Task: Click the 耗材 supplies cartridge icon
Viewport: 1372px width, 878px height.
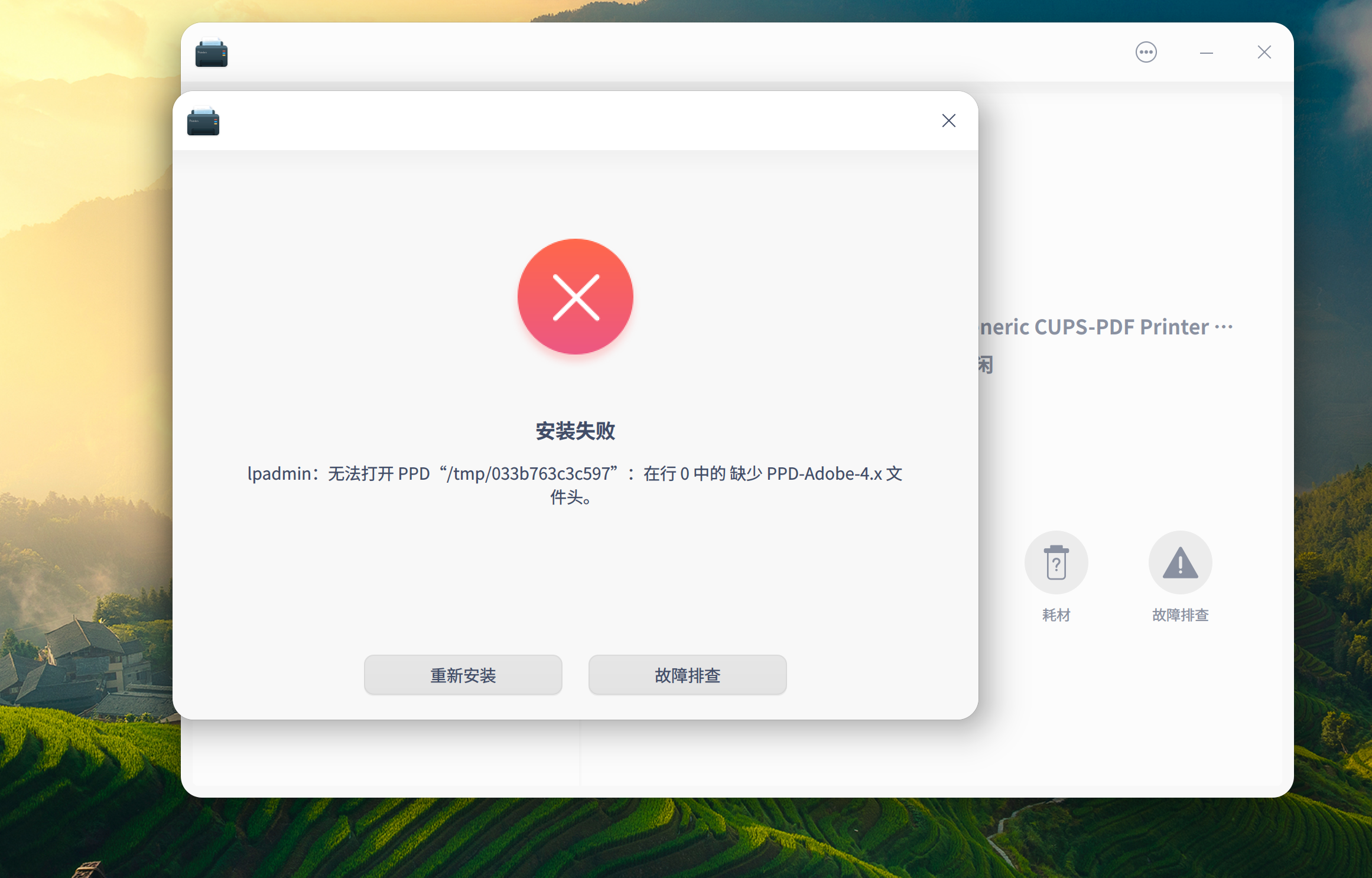Action: pyautogui.click(x=1056, y=562)
